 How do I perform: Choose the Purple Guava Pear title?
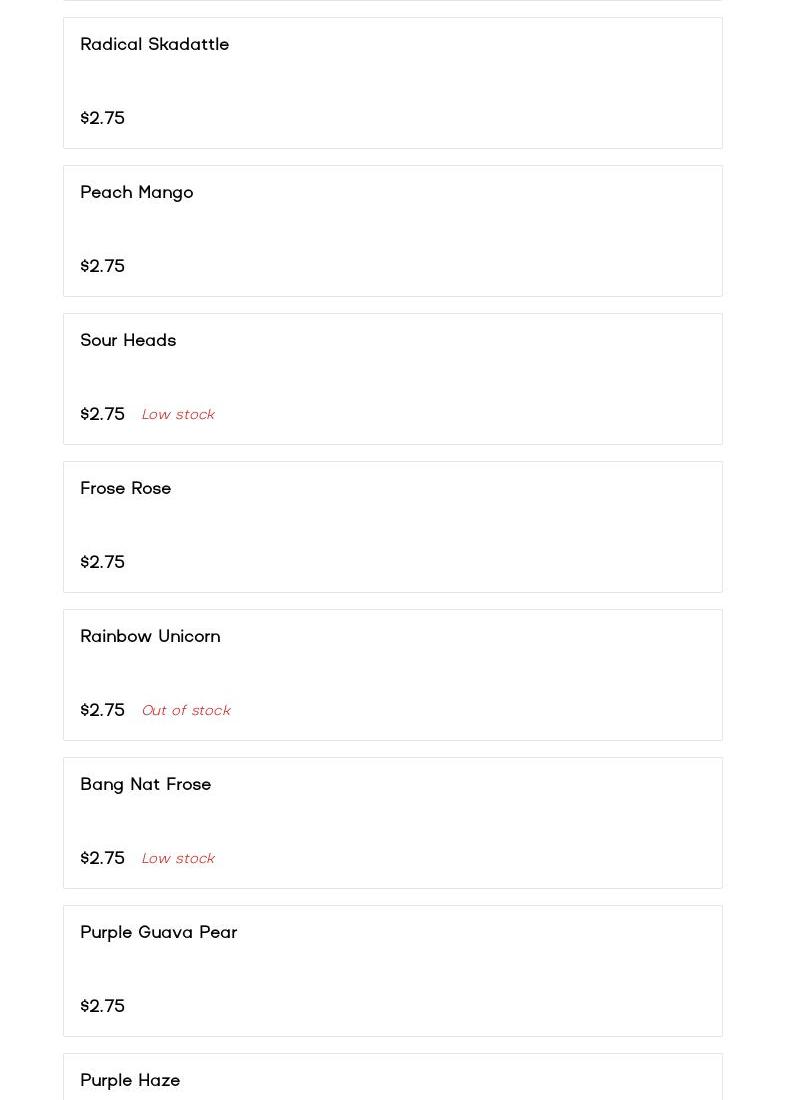tap(158, 933)
